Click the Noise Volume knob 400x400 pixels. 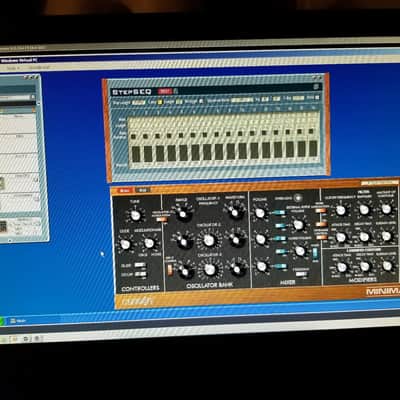[300, 251]
